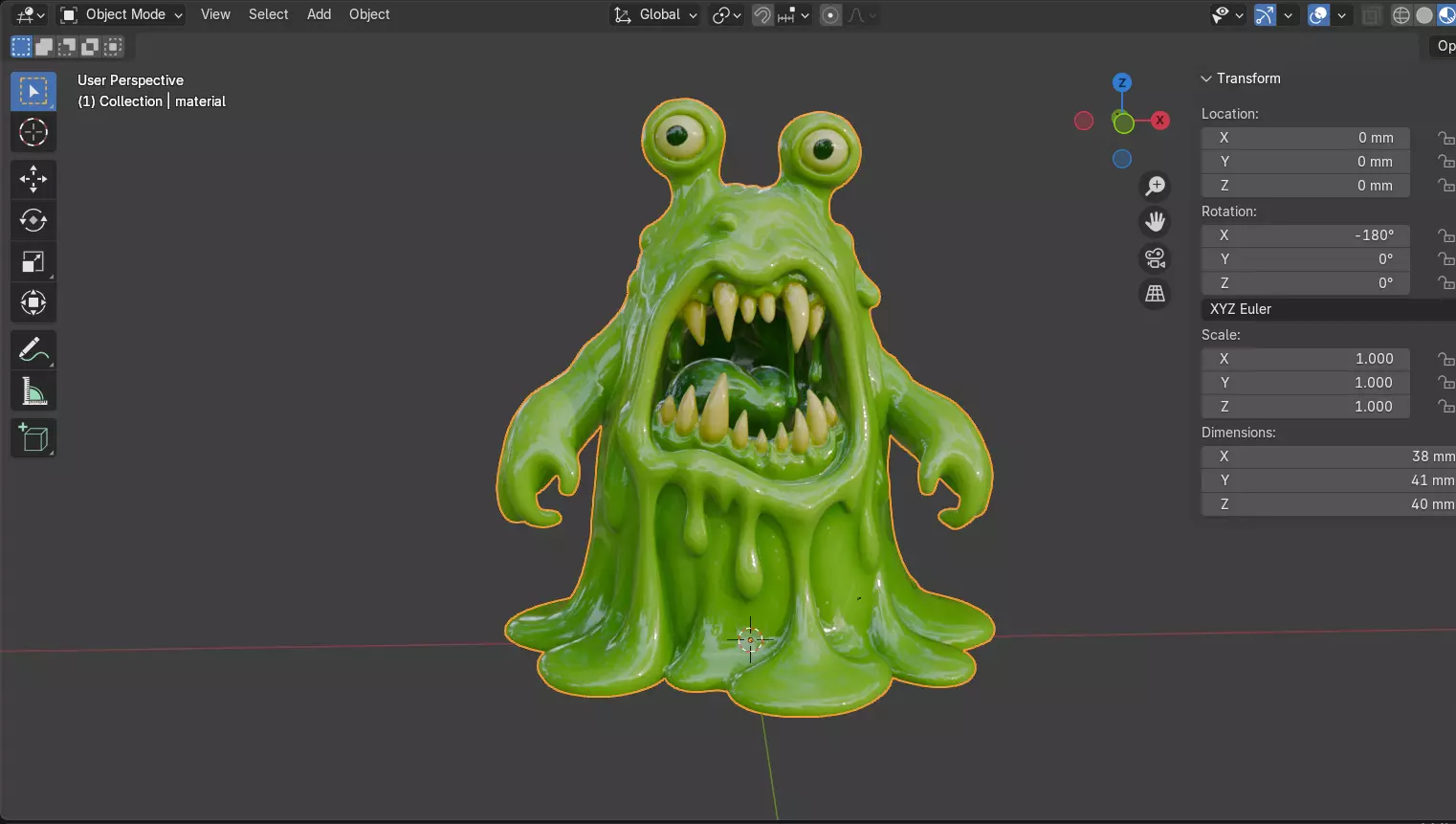Click the Scale Y field

pyautogui.click(x=1306, y=383)
